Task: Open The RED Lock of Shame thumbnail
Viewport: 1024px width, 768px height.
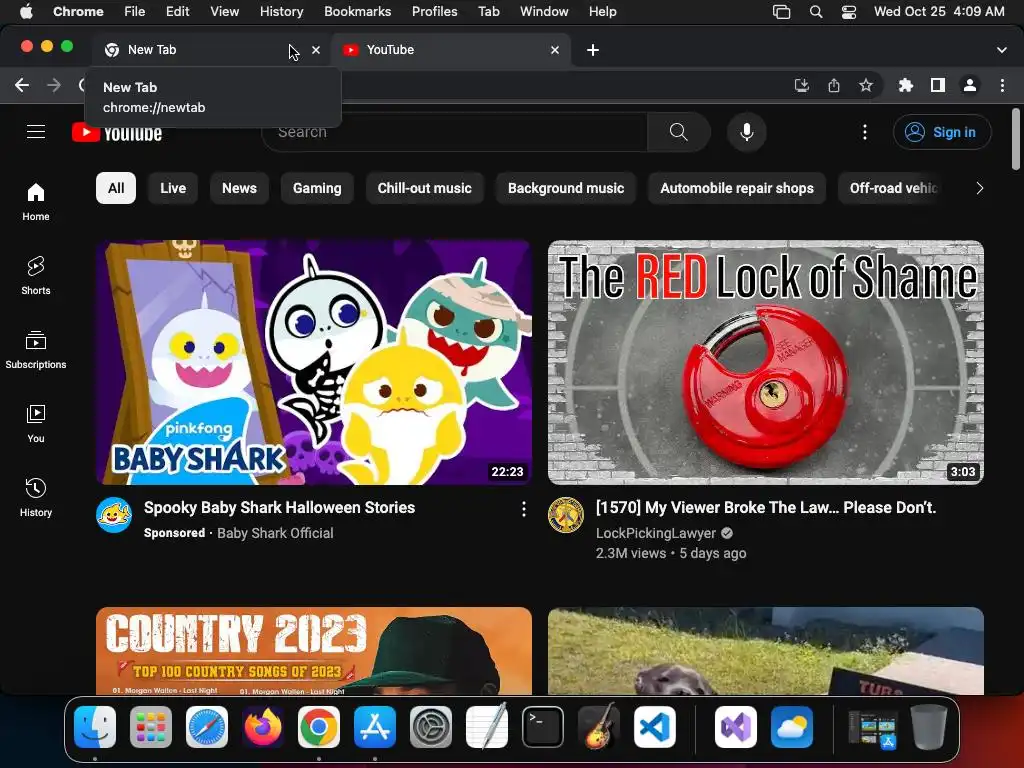Action: pyautogui.click(x=765, y=362)
